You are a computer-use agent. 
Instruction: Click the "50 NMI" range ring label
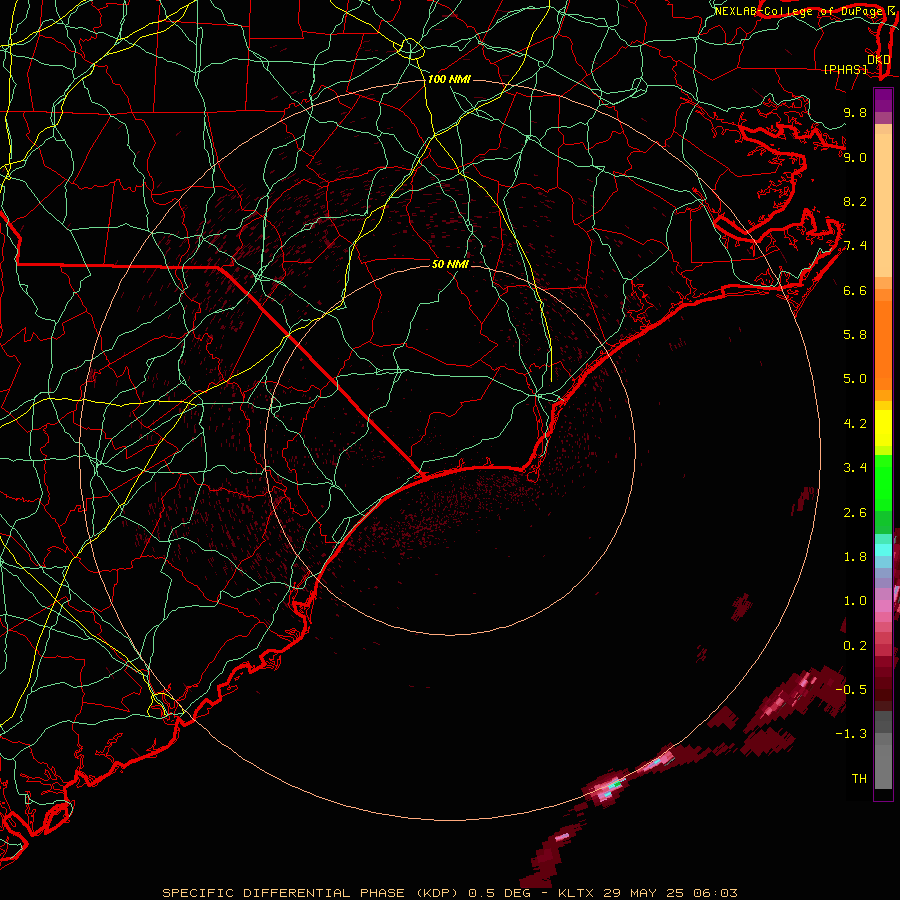451,264
